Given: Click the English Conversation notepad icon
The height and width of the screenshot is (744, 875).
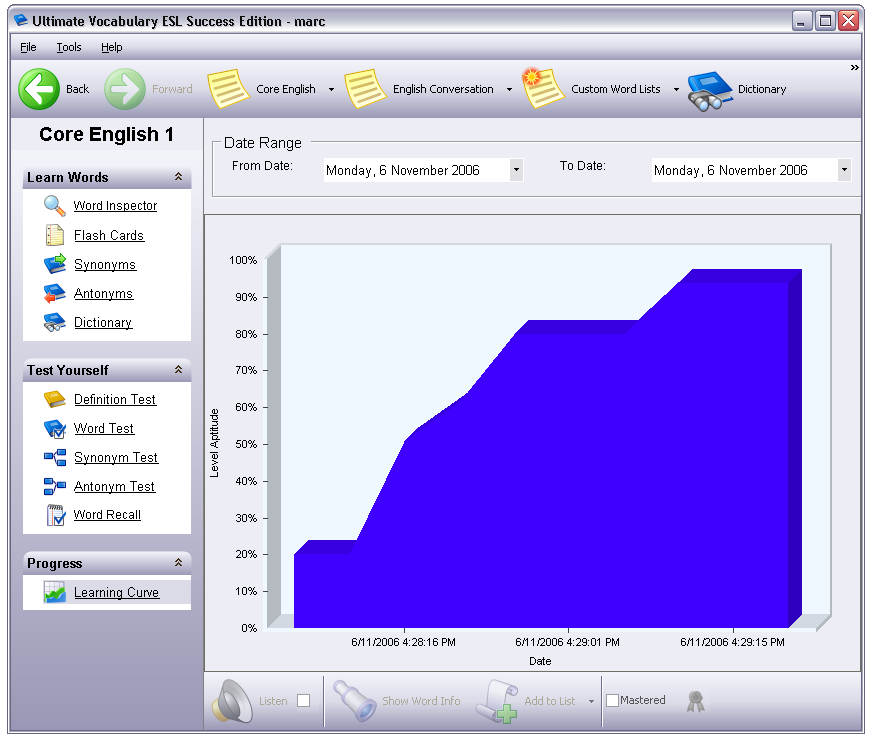Looking at the screenshot, I should [x=366, y=88].
